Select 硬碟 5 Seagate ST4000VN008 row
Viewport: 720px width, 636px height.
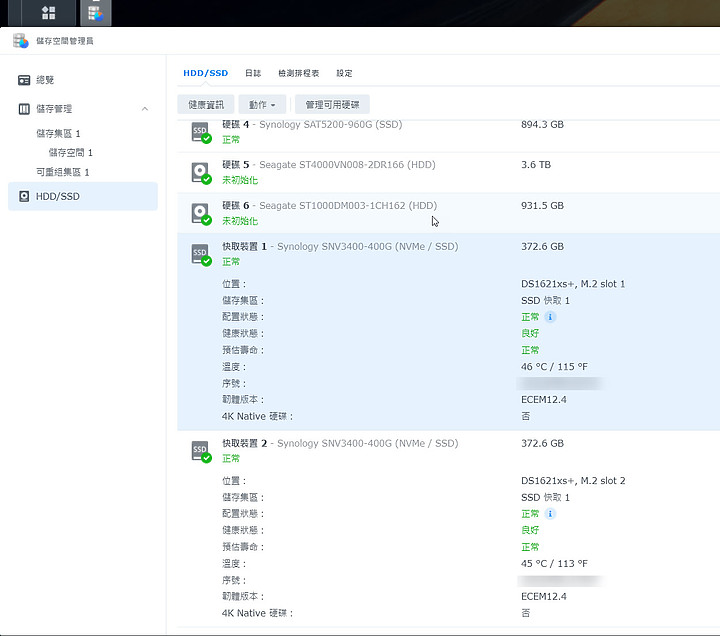click(448, 173)
